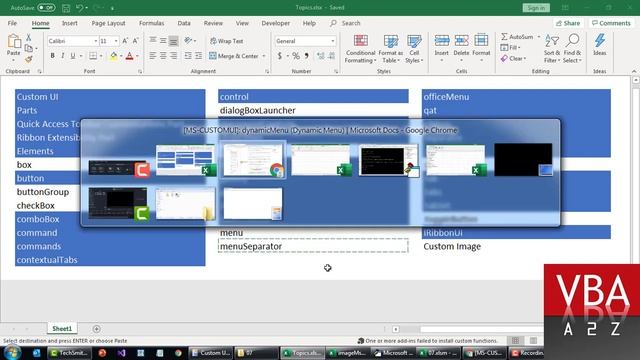Viewport: 640px width, 360px height.
Task: Select the Custom Image cell
Action: click(x=516, y=246)
